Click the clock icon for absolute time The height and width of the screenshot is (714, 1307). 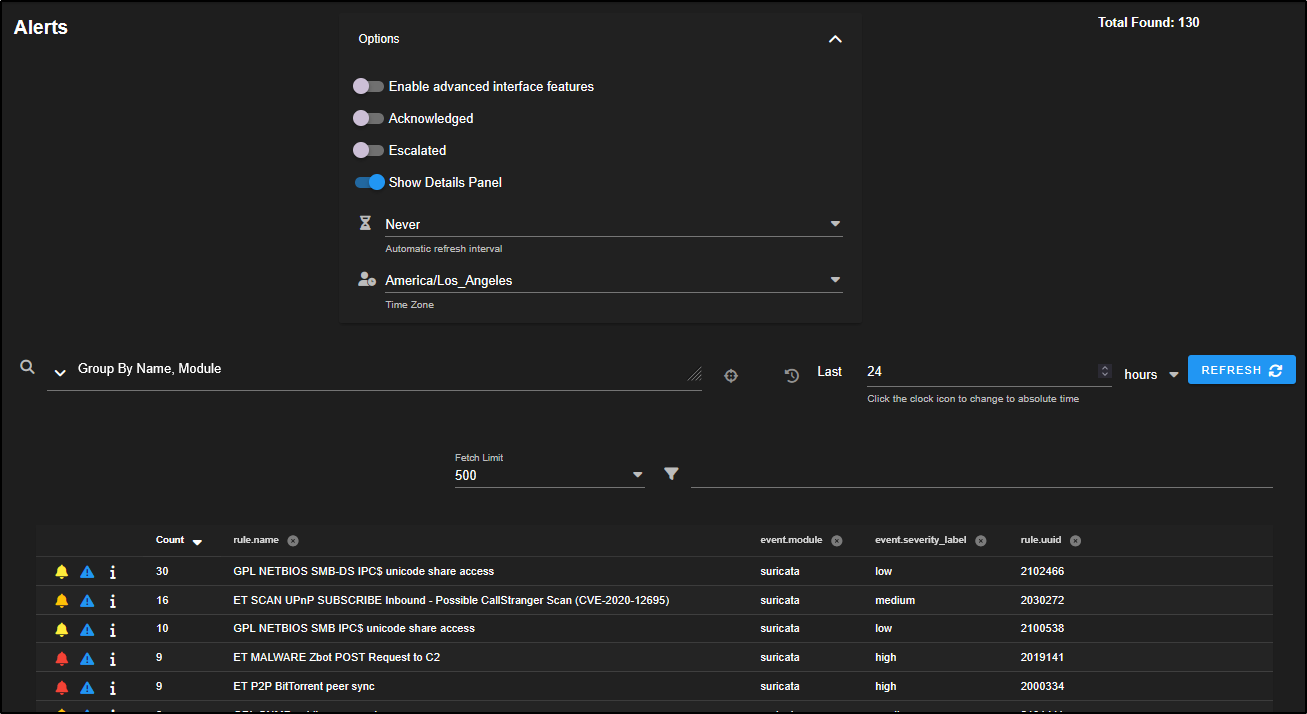tap(792, 376)
